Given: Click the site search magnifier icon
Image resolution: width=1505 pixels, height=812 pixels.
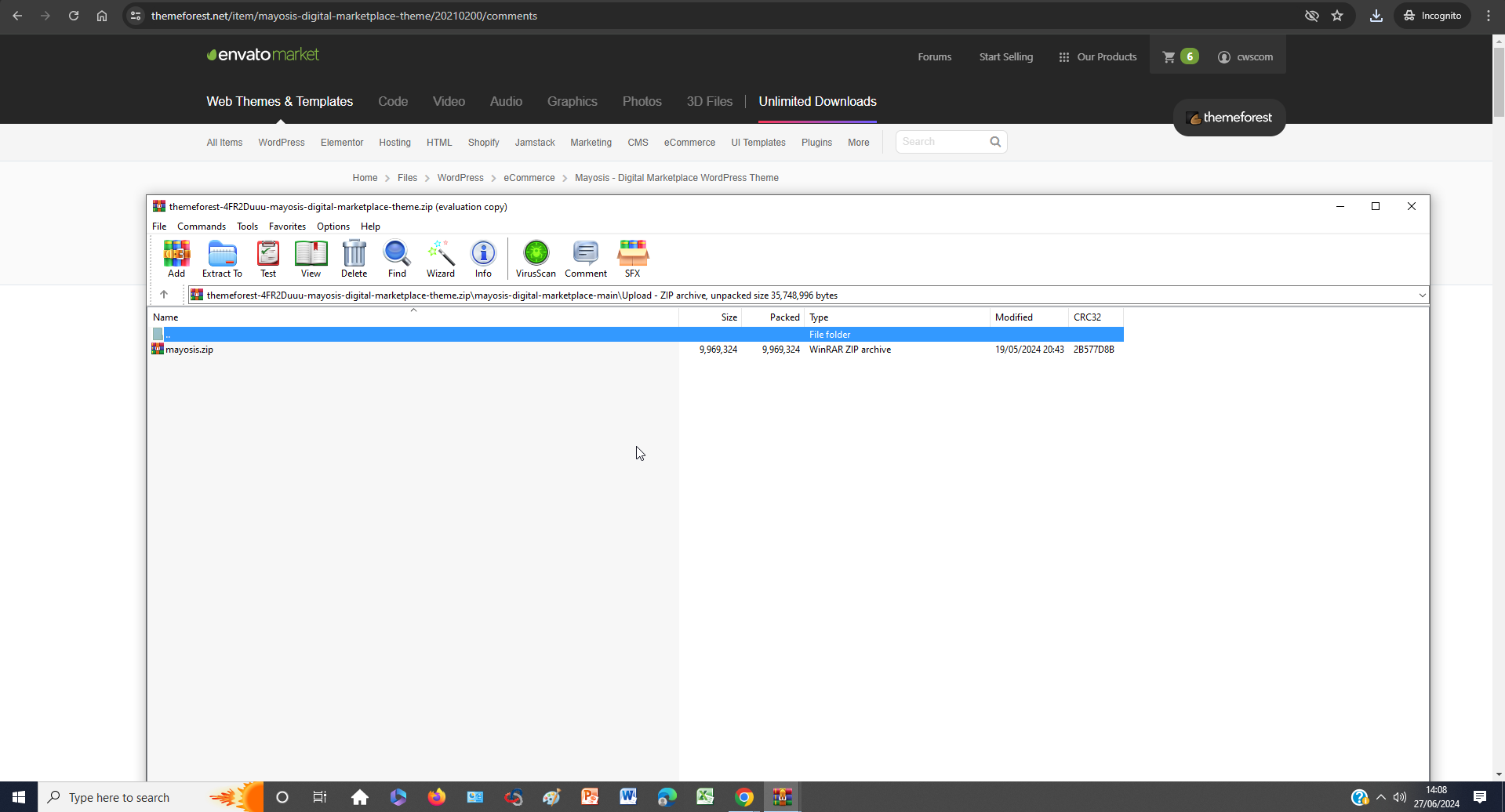Looking at the screenshot, I should click(995, 142).
